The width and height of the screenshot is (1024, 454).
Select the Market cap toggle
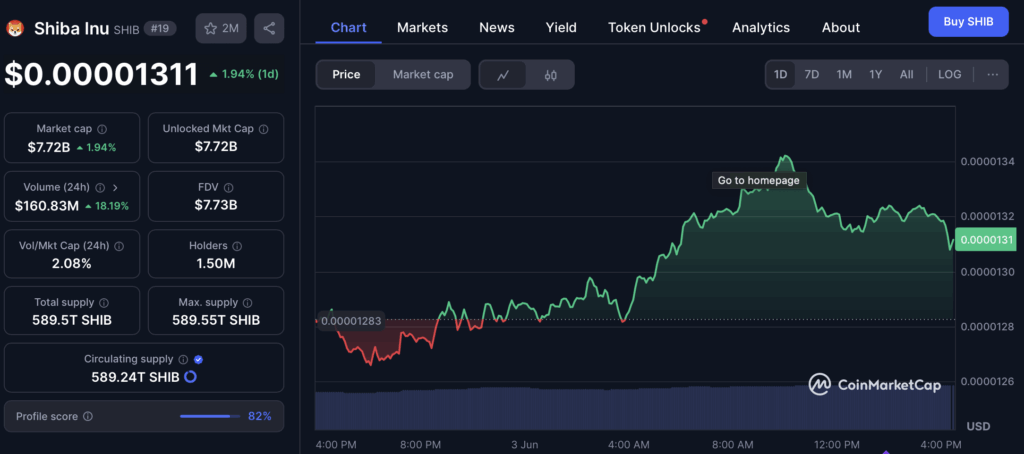pyautogui.click(x=423, y=74)
